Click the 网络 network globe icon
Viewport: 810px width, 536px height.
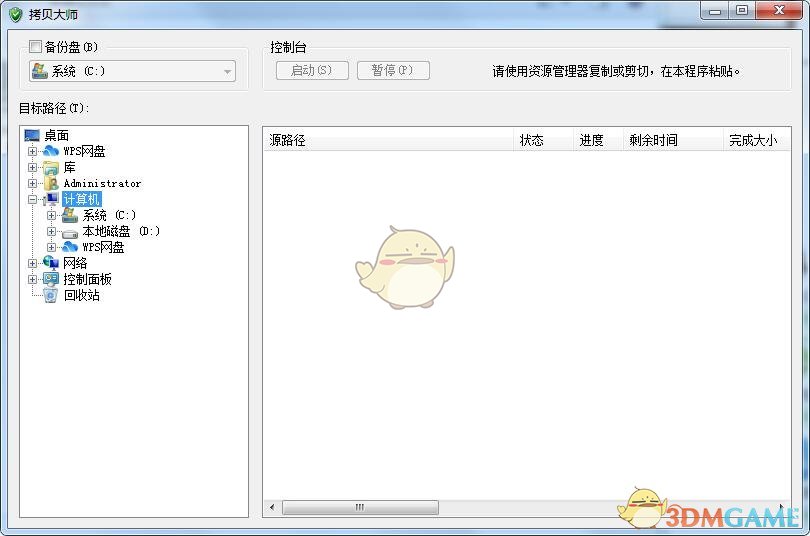[x=51, y=263]
